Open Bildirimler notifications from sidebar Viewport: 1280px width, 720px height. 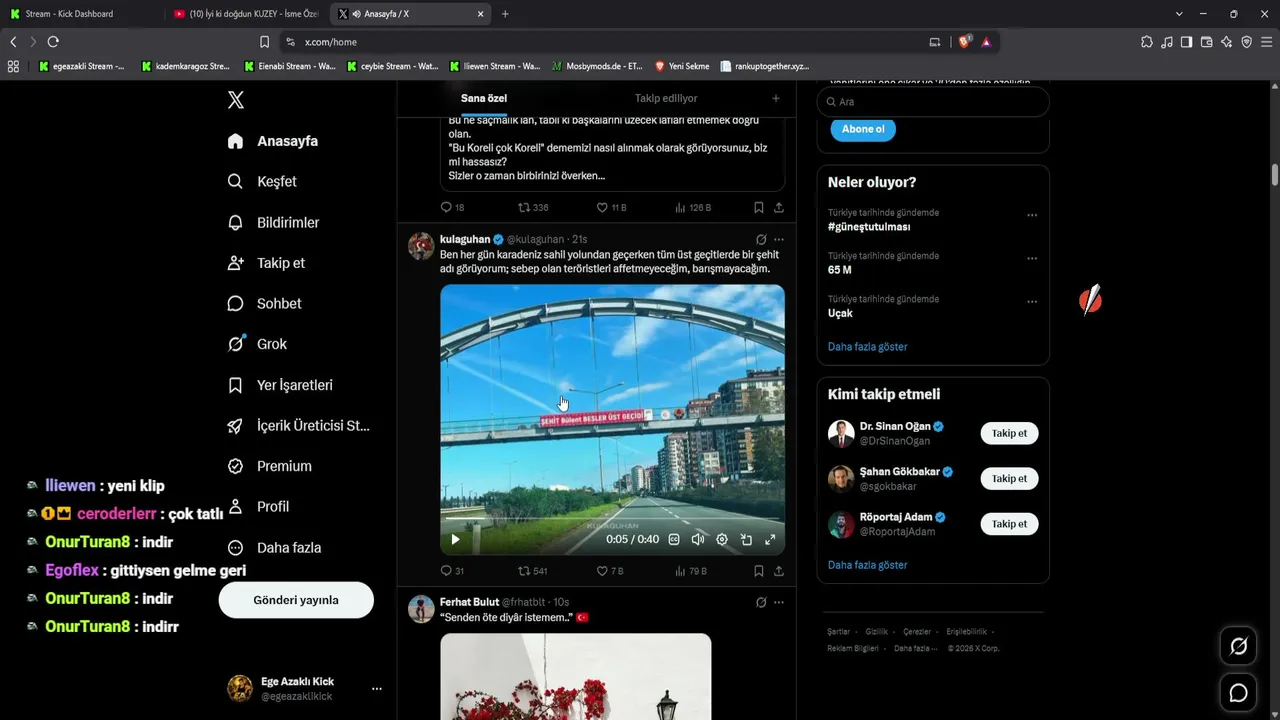pos(273,222)
